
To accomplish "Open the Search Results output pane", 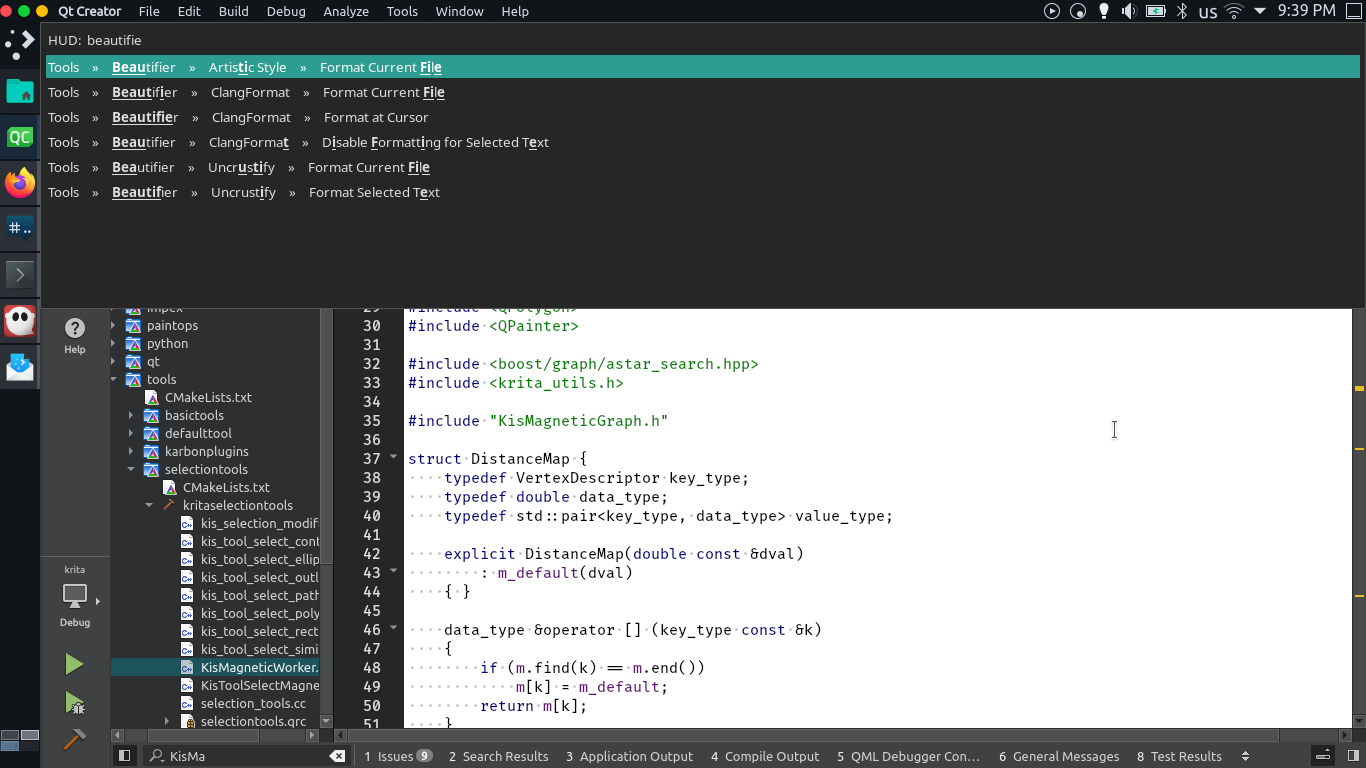I will [498, 756].
